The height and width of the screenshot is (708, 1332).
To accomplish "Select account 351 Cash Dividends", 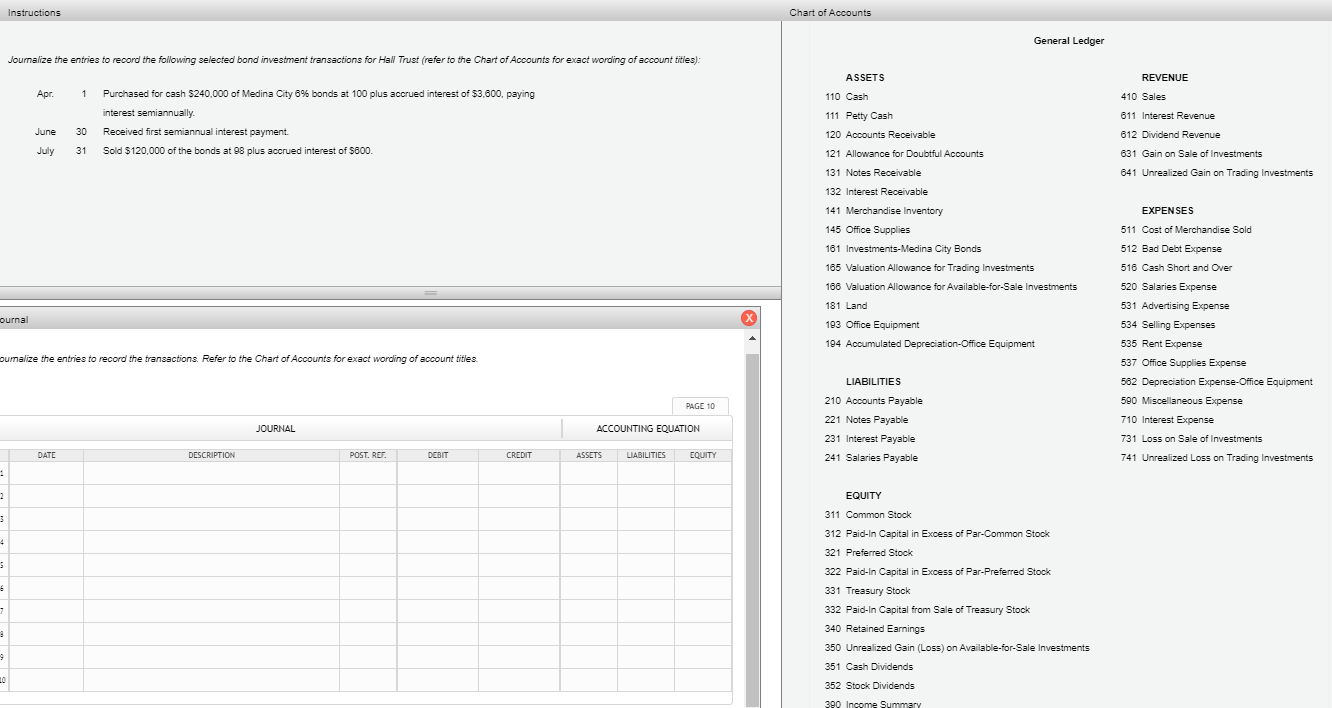I will click(x=869, y=667).
